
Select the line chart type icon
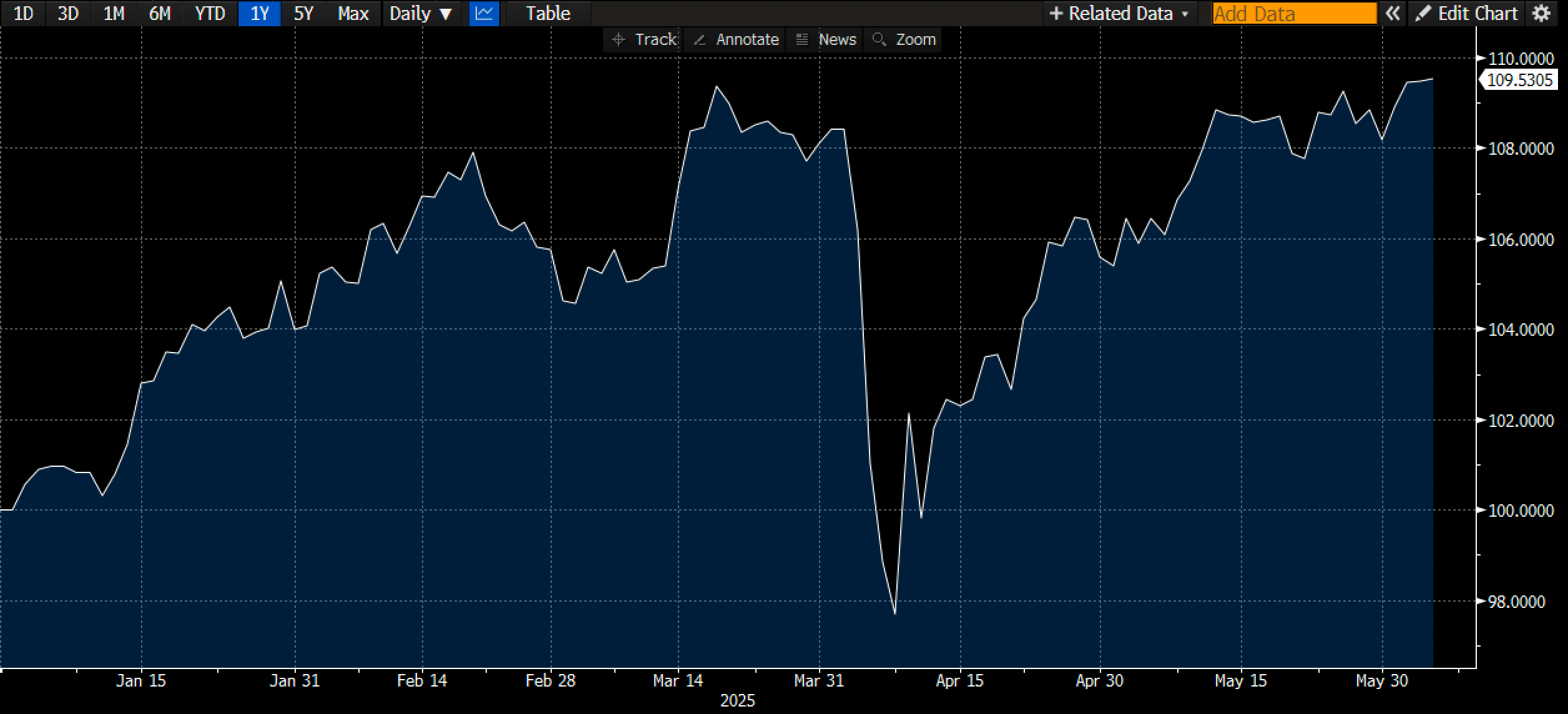(x=484, y=13)
